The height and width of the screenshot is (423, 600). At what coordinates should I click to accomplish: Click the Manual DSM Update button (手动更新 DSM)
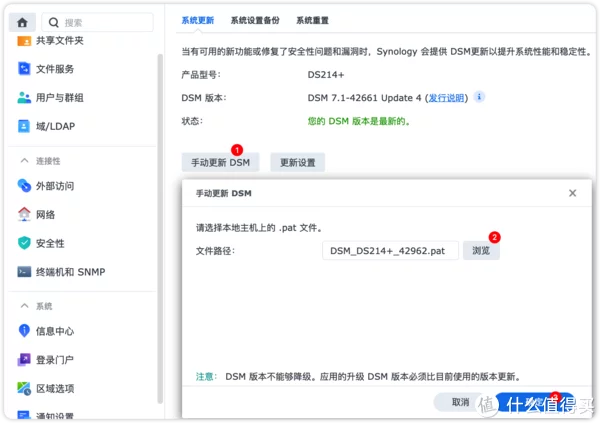click(220, 162)
